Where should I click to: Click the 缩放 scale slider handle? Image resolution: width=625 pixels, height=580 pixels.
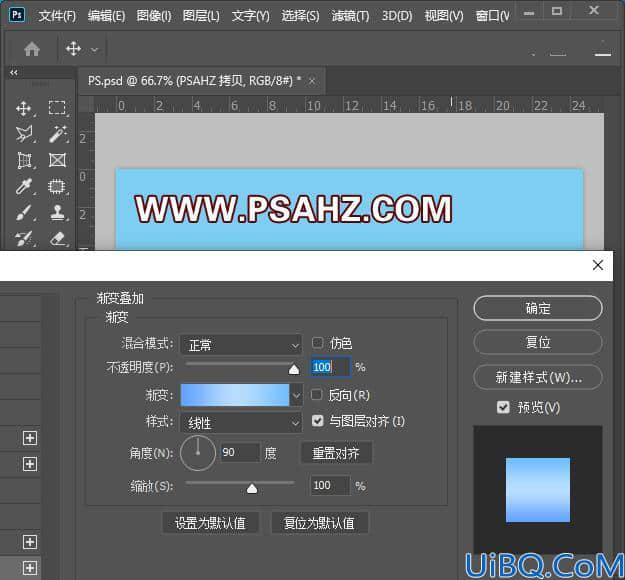point(252,488)
